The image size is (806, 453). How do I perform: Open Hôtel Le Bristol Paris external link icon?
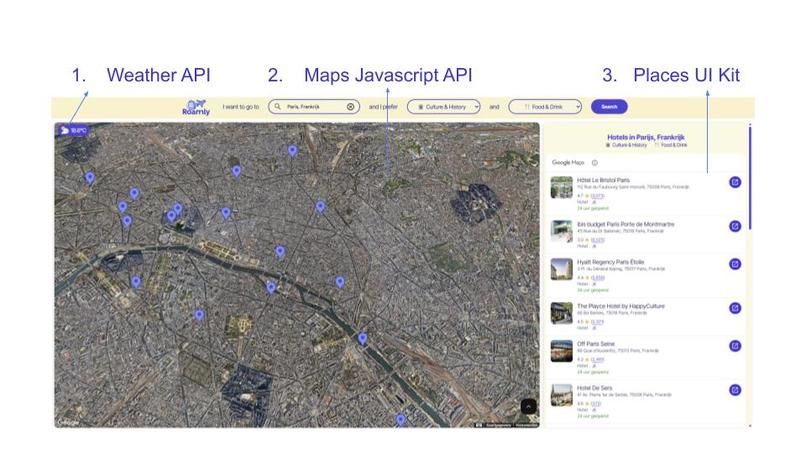735,182
